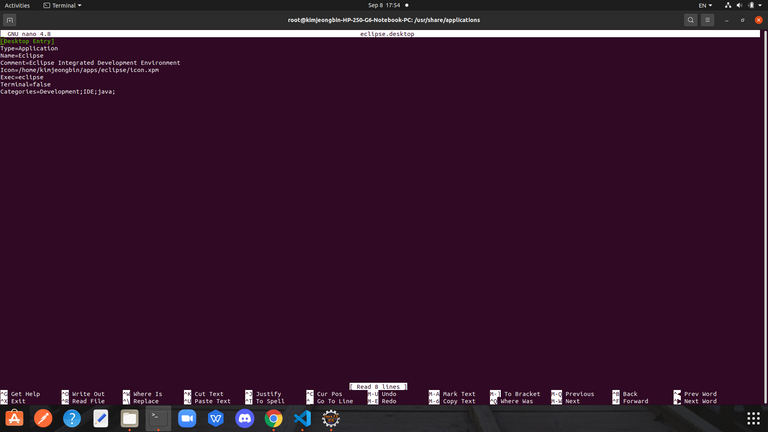Click the To Bracket shortcut label
Viewport: 768px width, 432px height.
tap(522, 394)
